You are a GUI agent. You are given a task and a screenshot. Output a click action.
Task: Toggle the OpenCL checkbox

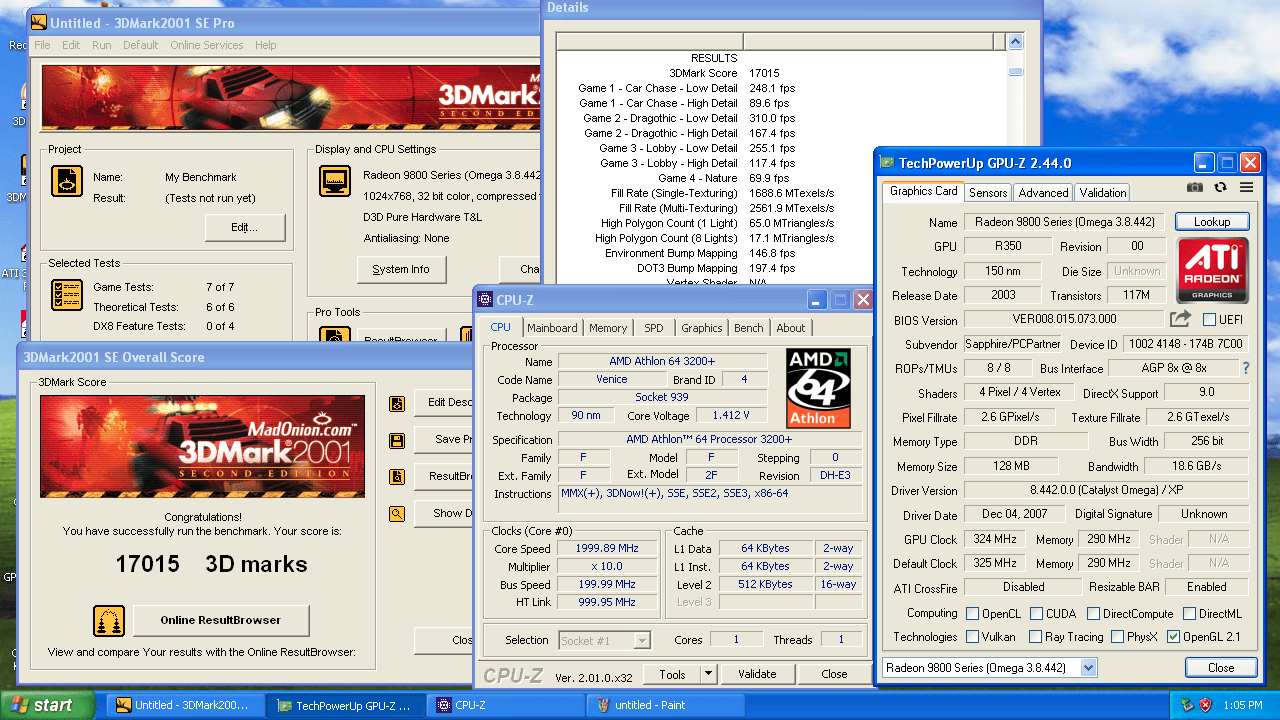click(x=973, y=613)
